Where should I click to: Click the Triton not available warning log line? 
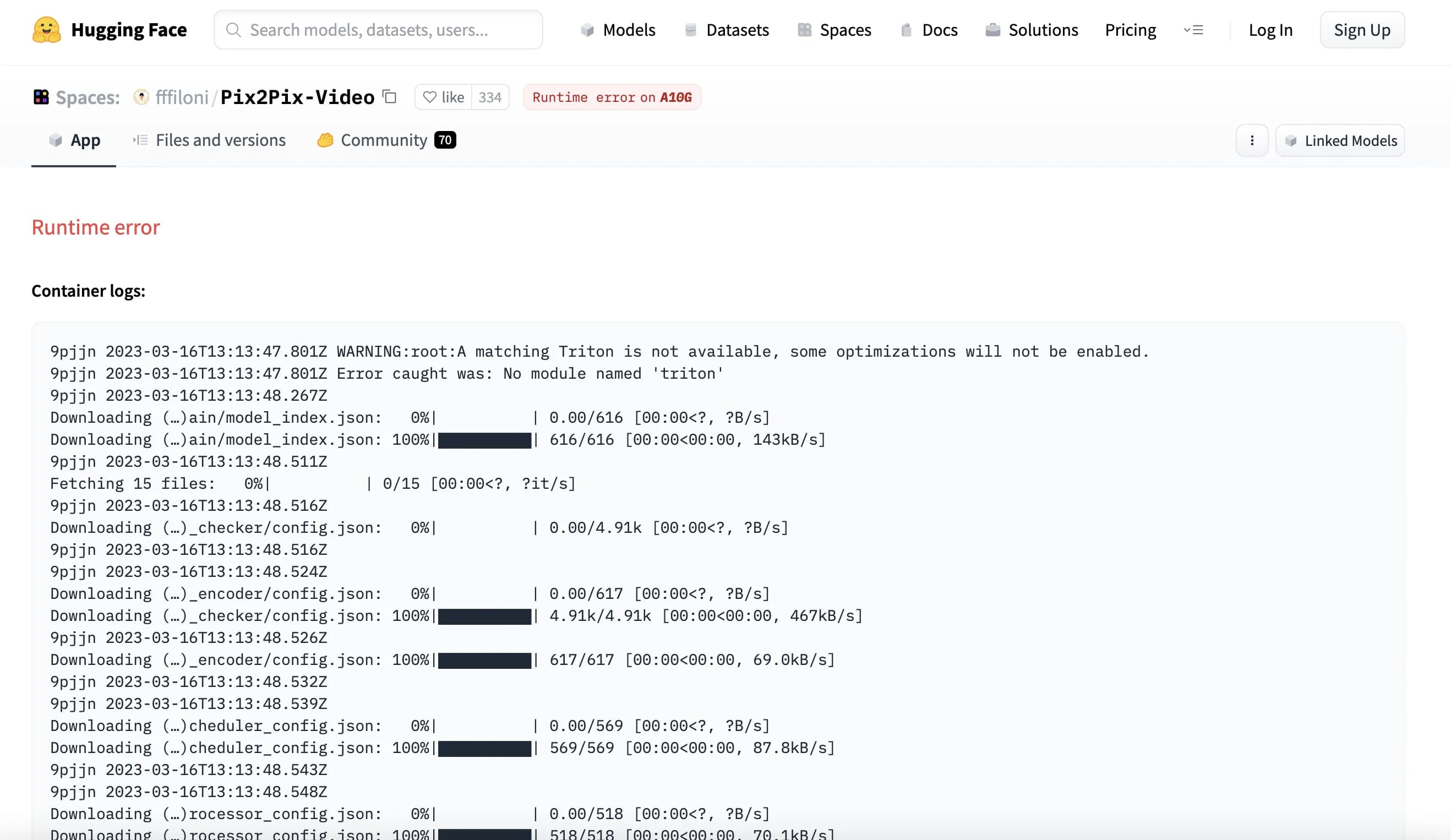point(599,351)
